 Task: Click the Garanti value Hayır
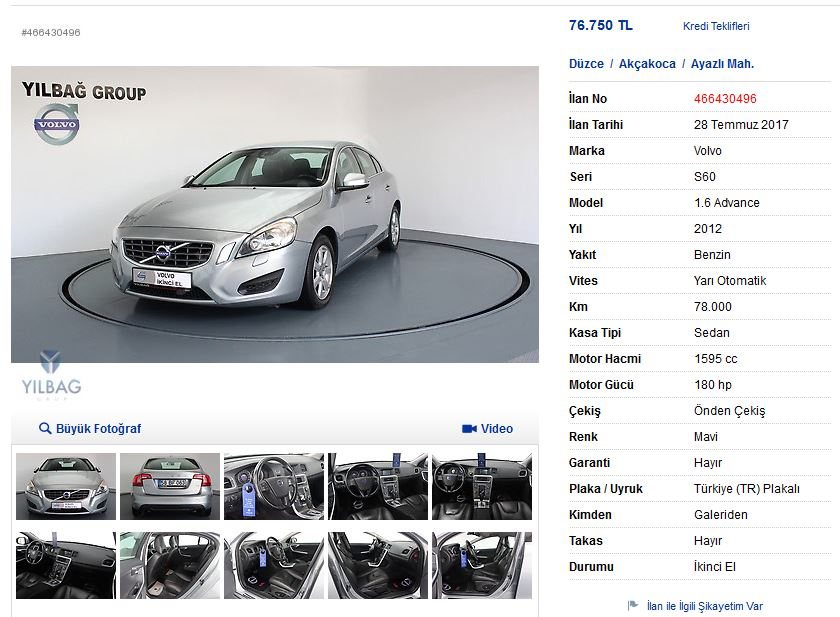(708, 463)
